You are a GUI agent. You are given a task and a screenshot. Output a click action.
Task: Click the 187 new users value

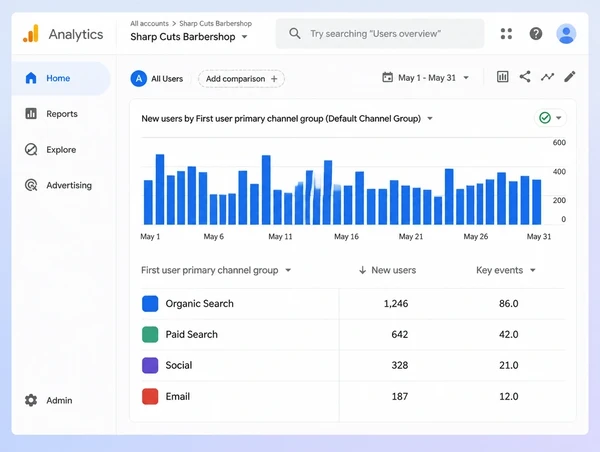[399, 397]
